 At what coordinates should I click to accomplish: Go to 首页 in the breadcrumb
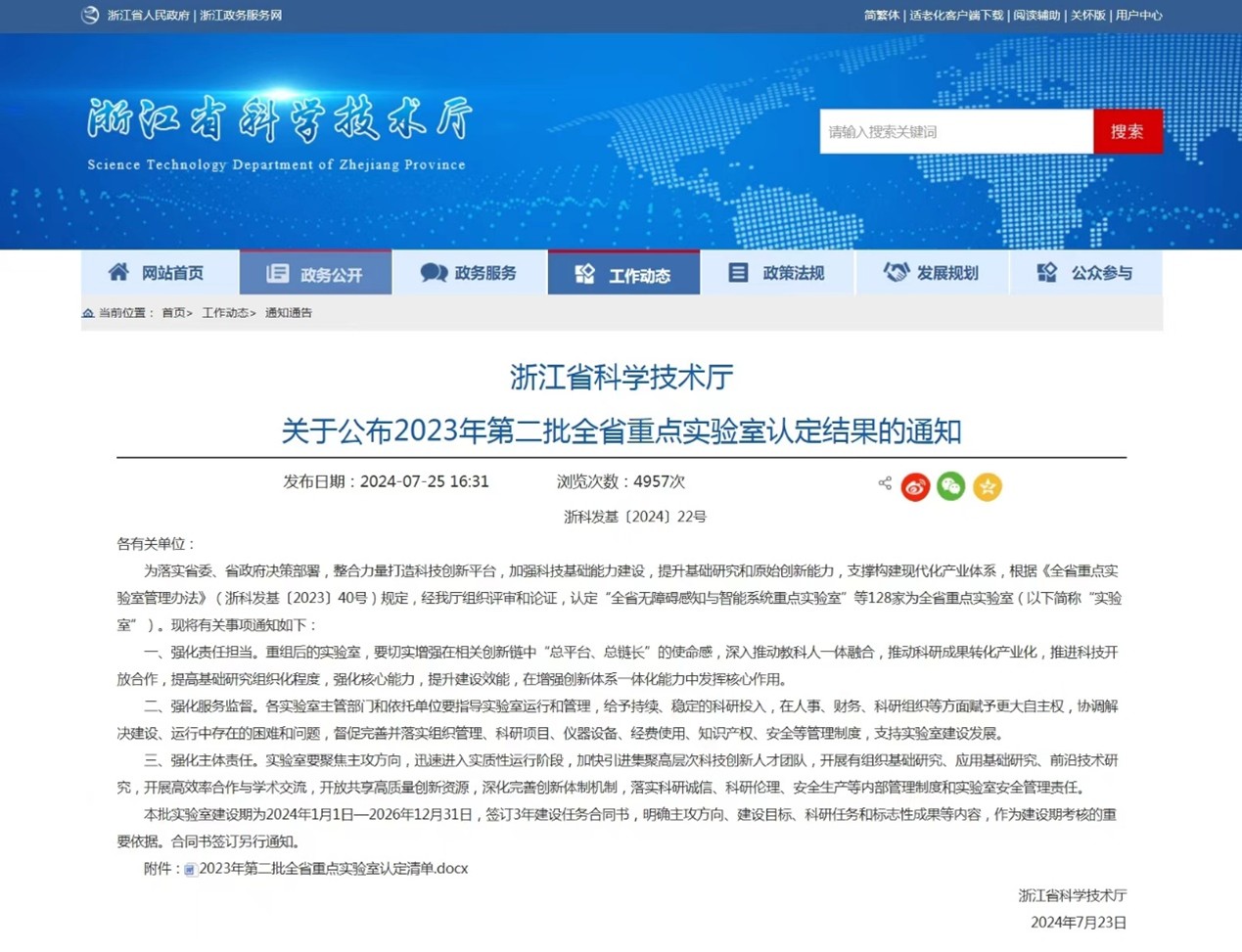coord(173,313)
